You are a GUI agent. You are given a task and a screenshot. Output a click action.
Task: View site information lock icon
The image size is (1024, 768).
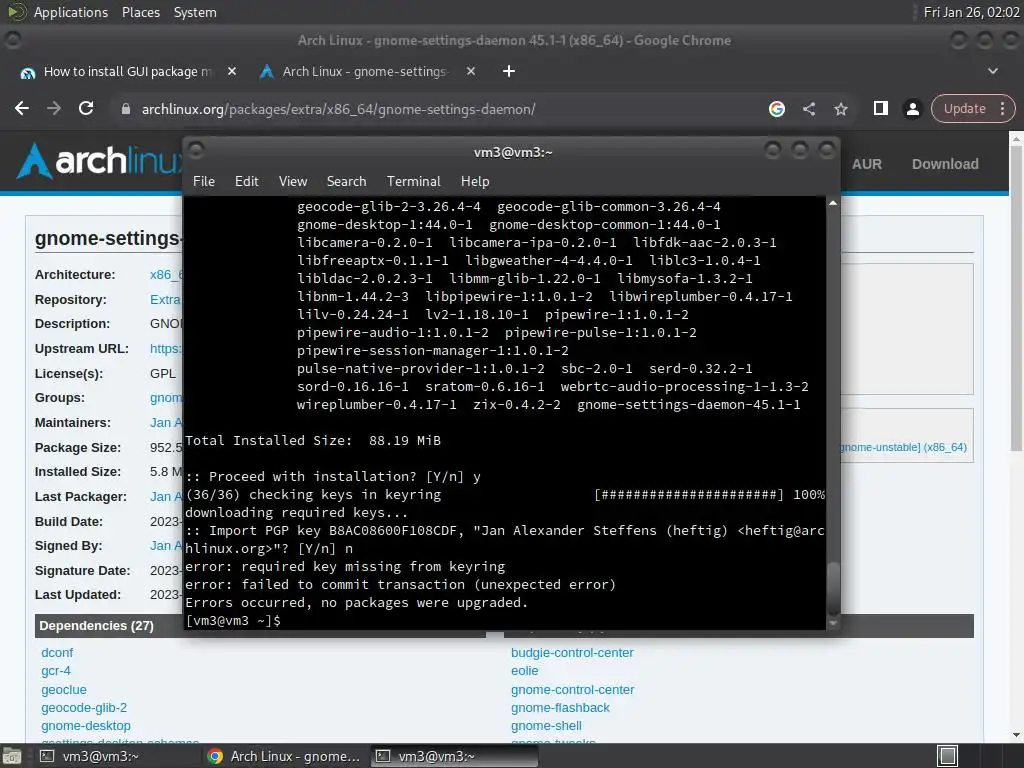126,109
